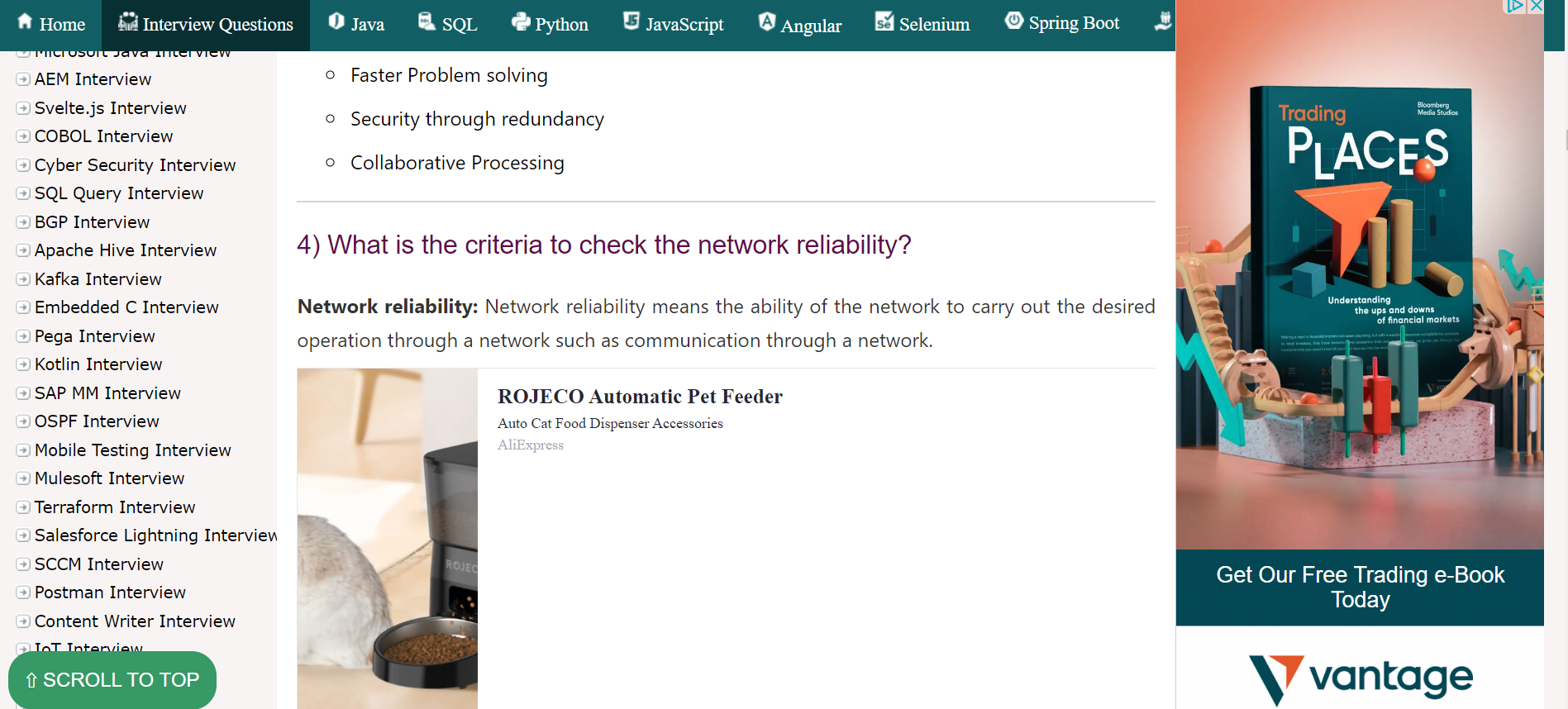The width and height of the screenshot is (1568, 709).
Task: Click the AdChoices triangle icon
Action: coord(1515,7)
